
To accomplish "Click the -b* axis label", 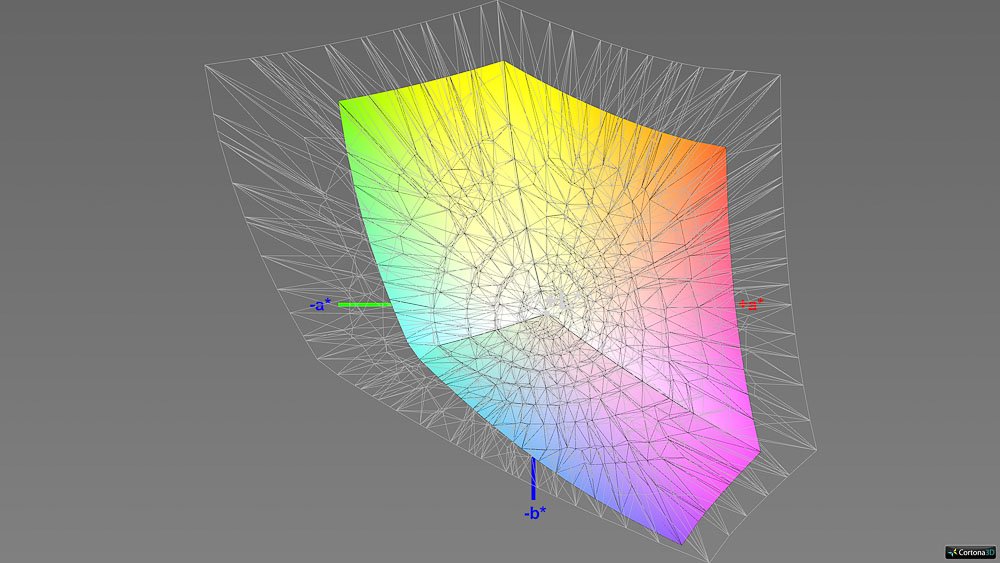I will point(534,513).
